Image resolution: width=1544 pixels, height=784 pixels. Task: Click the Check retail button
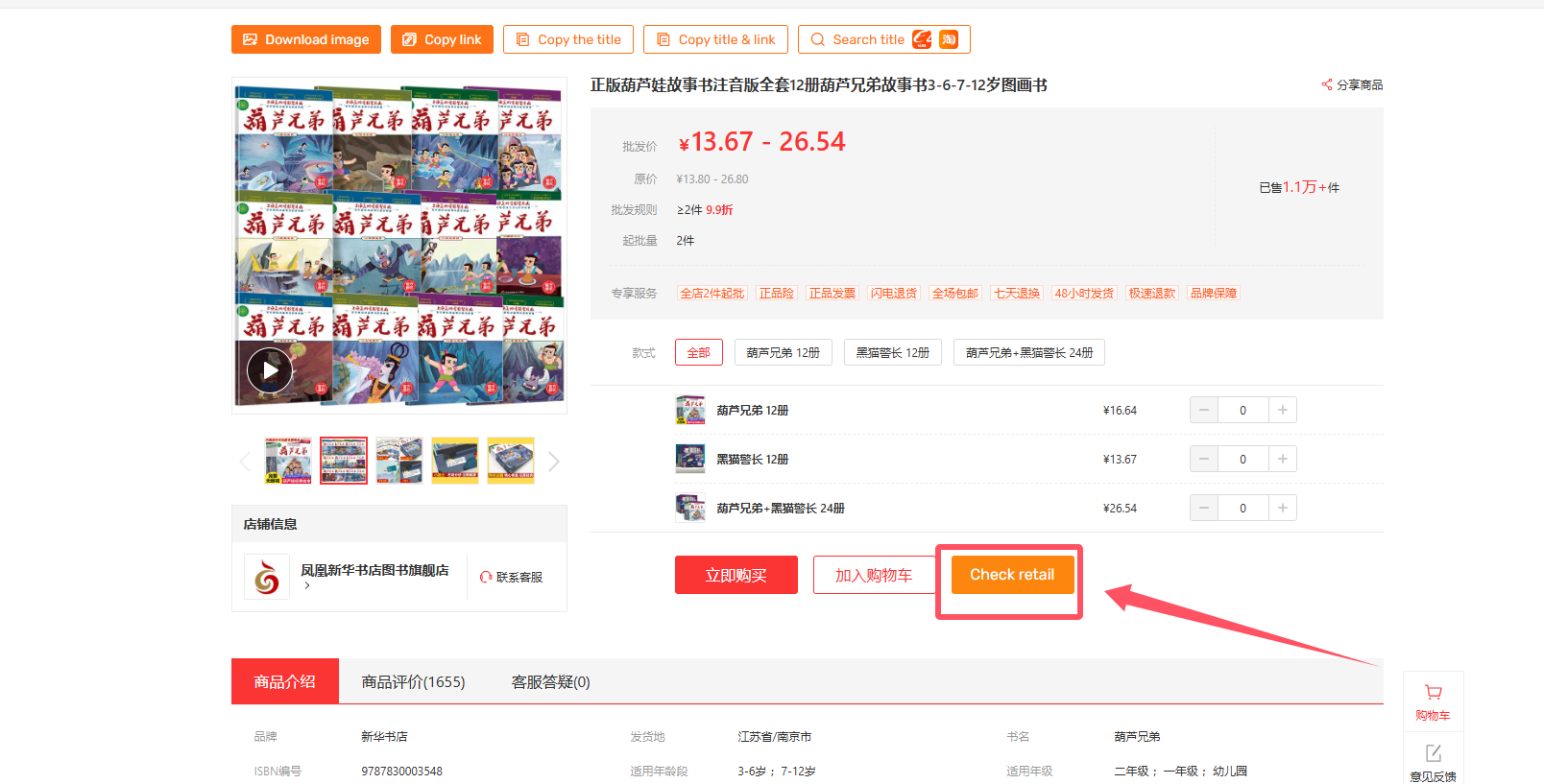(1012, 575)
